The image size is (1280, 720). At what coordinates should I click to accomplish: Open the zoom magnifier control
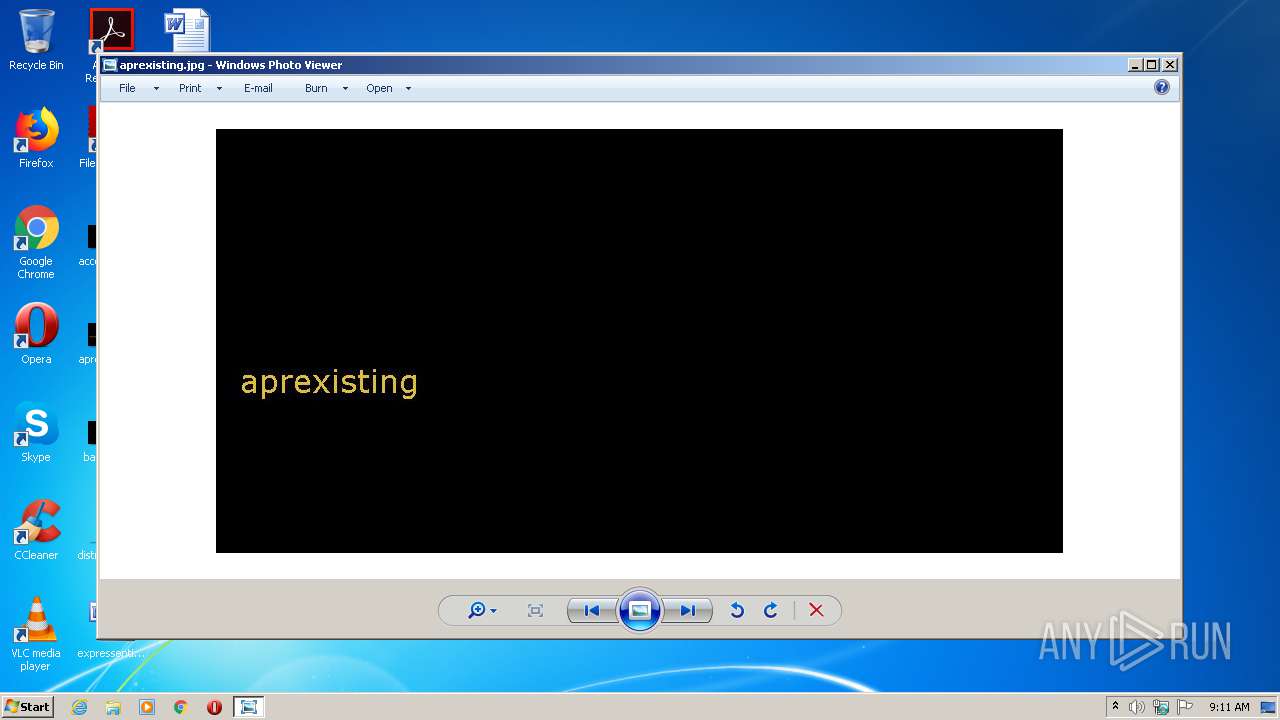point(482,610)
